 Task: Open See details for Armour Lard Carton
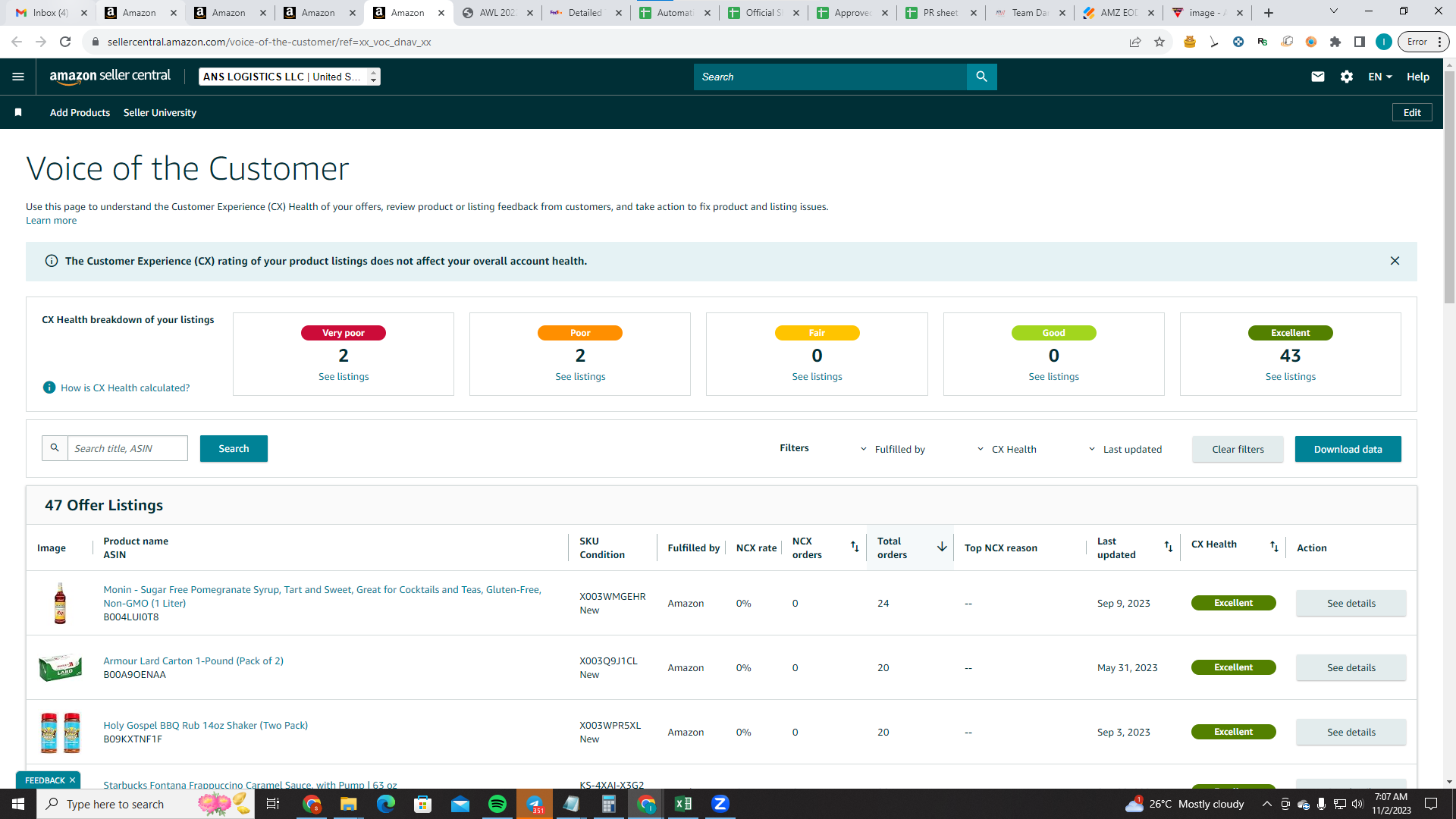coord(1351,667)
